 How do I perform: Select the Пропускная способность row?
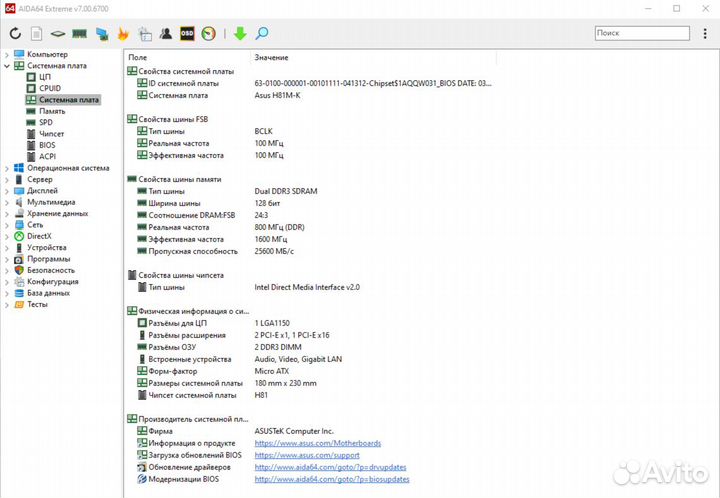[x=215, y=252]
